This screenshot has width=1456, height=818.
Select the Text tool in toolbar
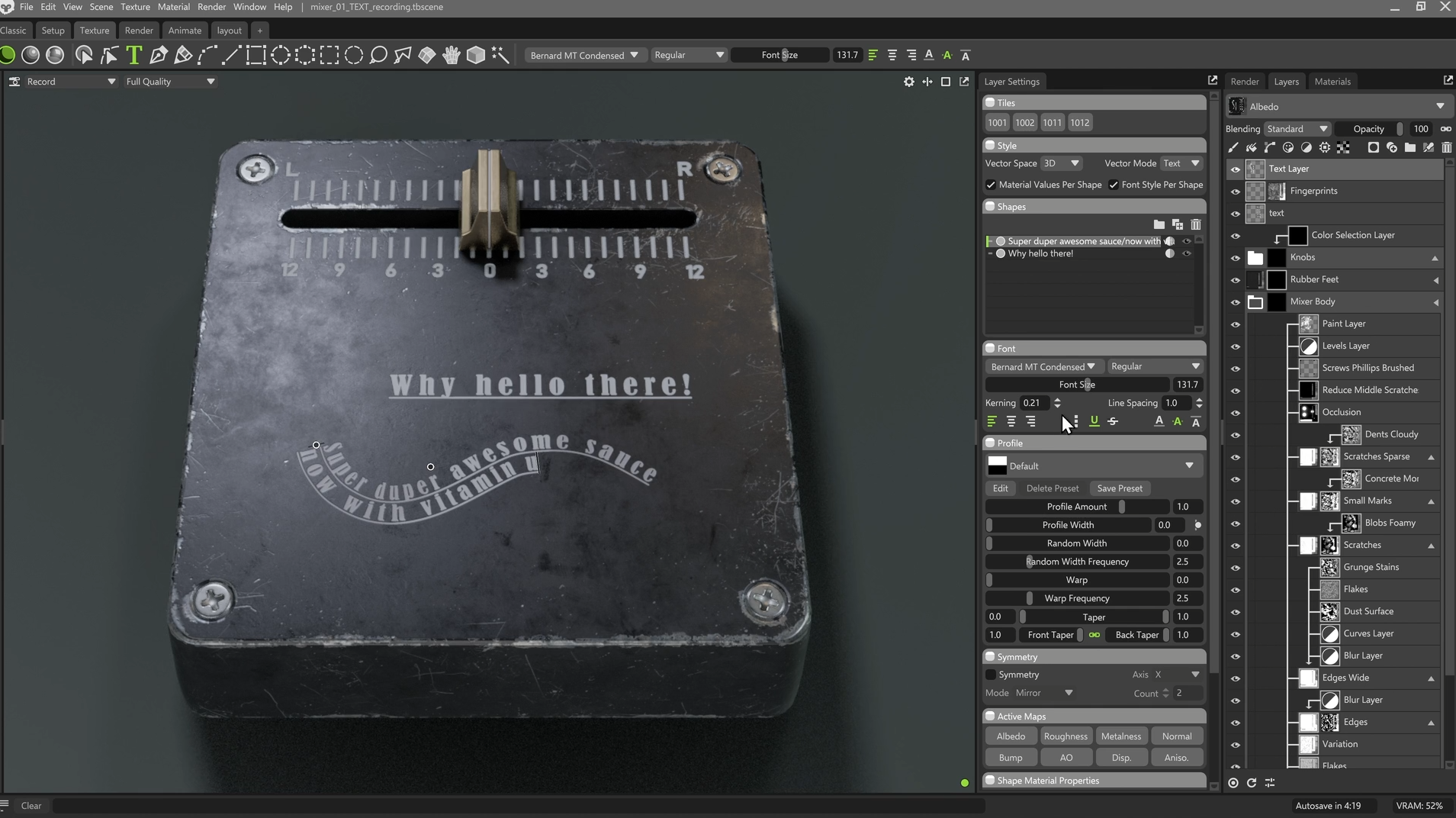pyautogui.click(x=134, y=55)
